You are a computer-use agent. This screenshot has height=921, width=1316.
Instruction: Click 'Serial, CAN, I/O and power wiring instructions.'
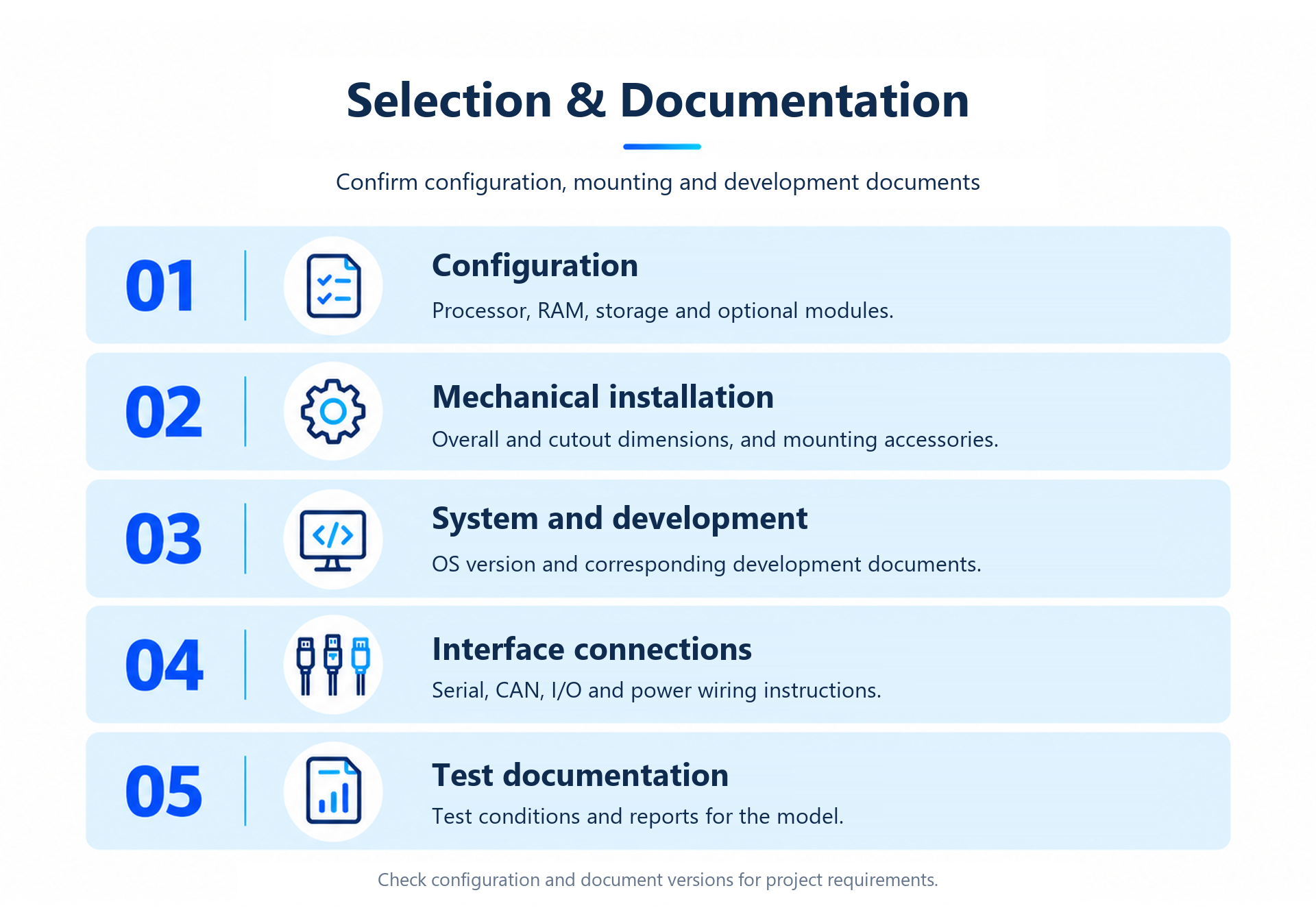(657, 690)
